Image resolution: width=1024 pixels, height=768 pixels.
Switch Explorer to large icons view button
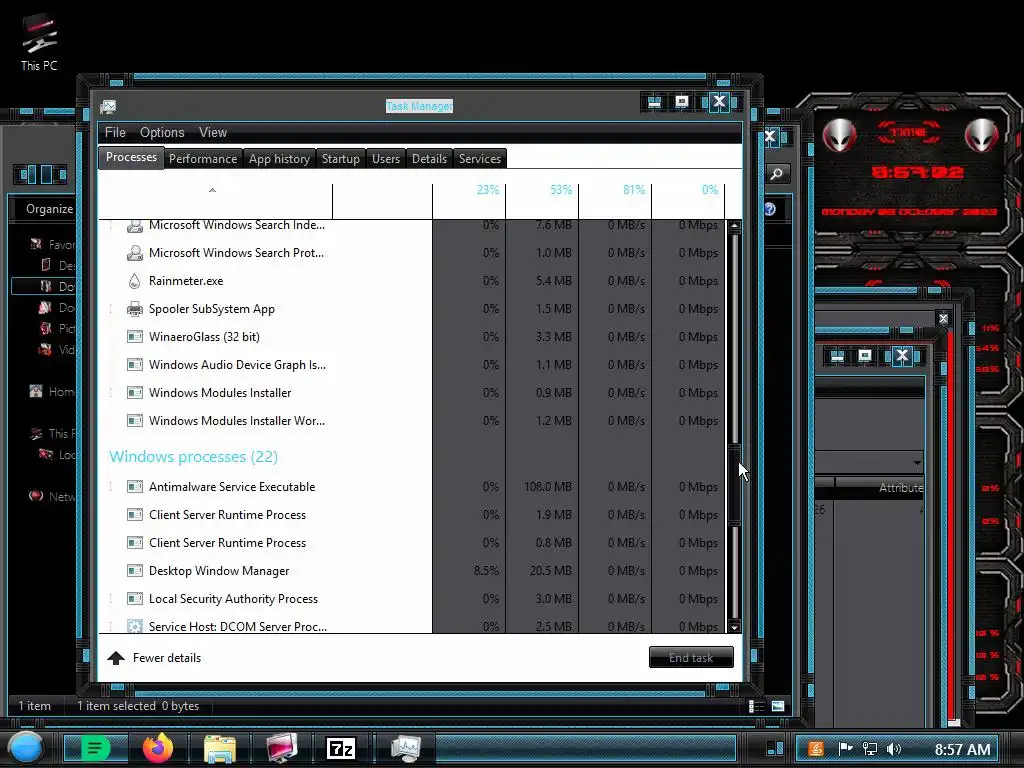point(778,706)
